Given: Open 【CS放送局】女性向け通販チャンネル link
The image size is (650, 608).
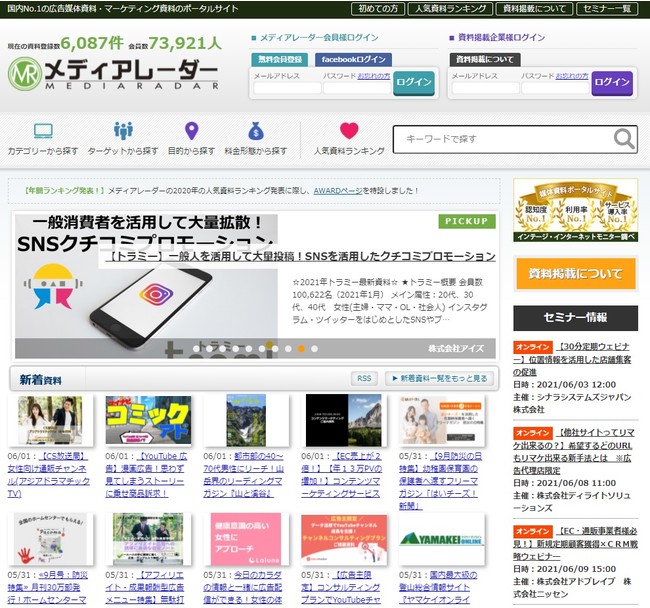Looking at the screenshot, I should 49,475.
